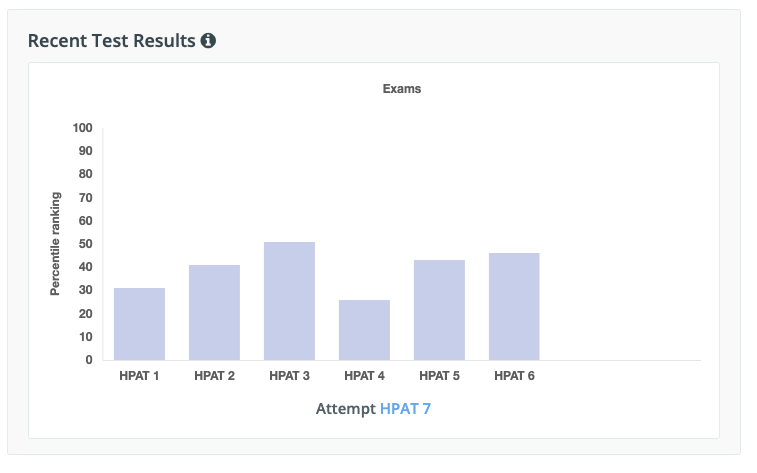The height and width of the screenshot is (473, 757).
Task: Click the Exams chart title
Action: tap(402, 89)
